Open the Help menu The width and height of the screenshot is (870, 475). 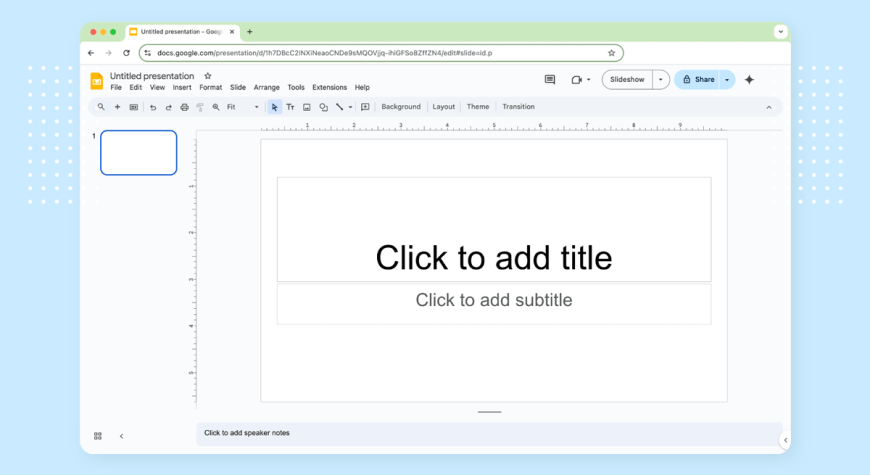362,88
